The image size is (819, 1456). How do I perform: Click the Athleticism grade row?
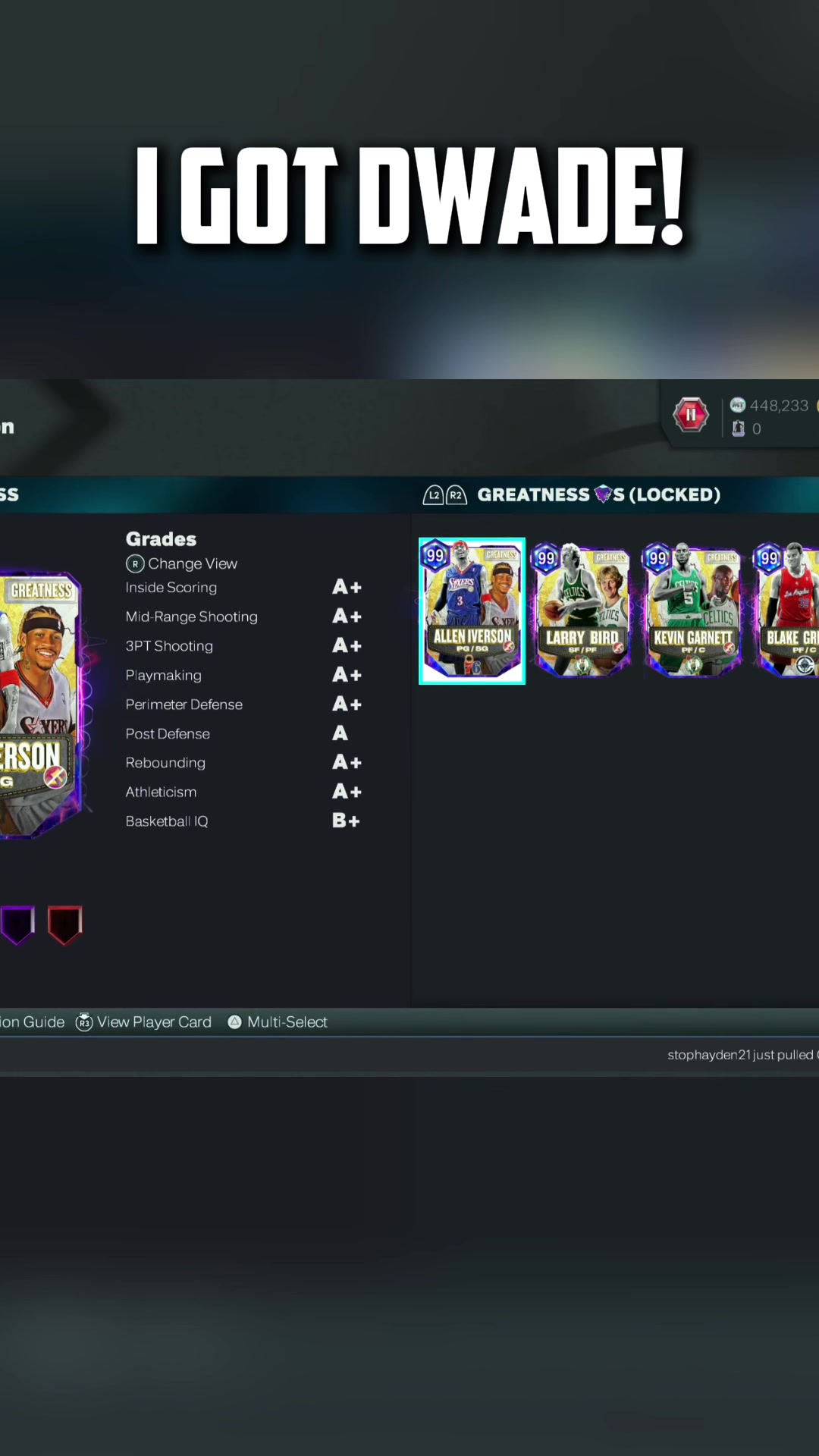coord(243,792)
